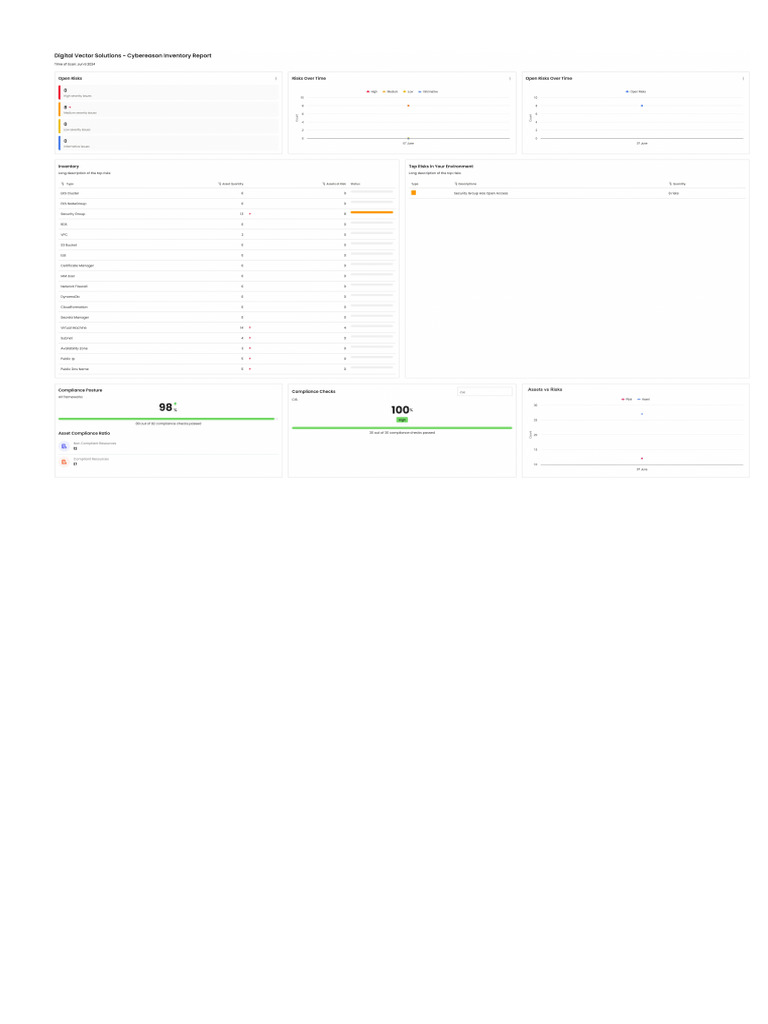
Task: Toggle the Low series in Risks Over Time legend
Action: [408, 91]
